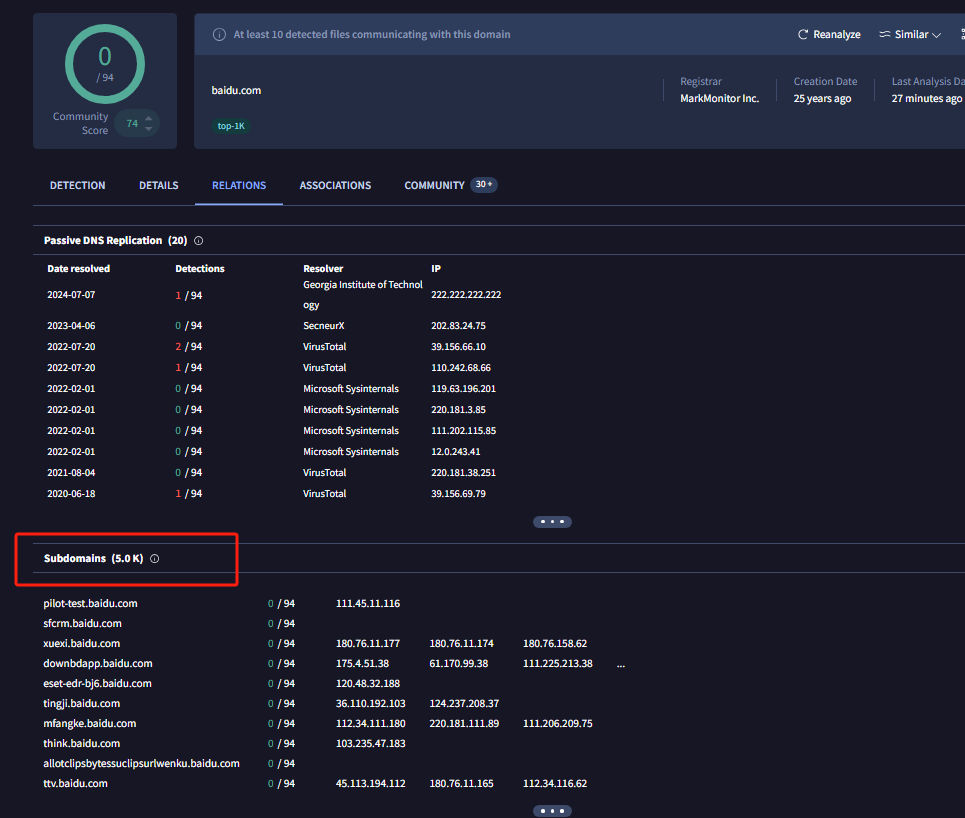The width and height of the screenshot is (965, 818).
Task: Click IP 120.48.32.188
Action: coord(367,683)
